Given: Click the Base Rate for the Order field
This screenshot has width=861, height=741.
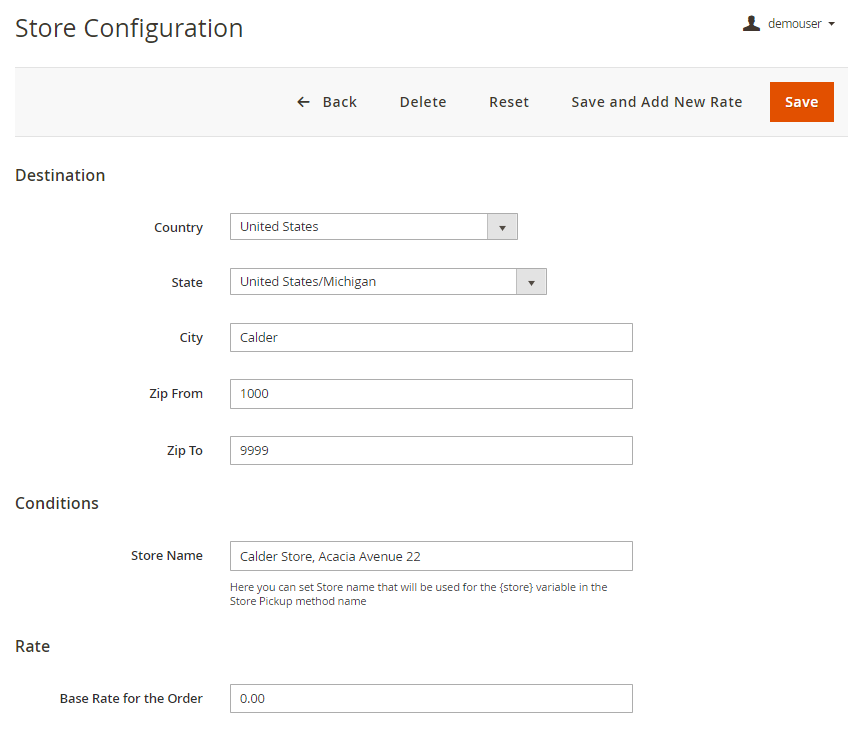Looking at the screenshot, I should click(431, 699).
